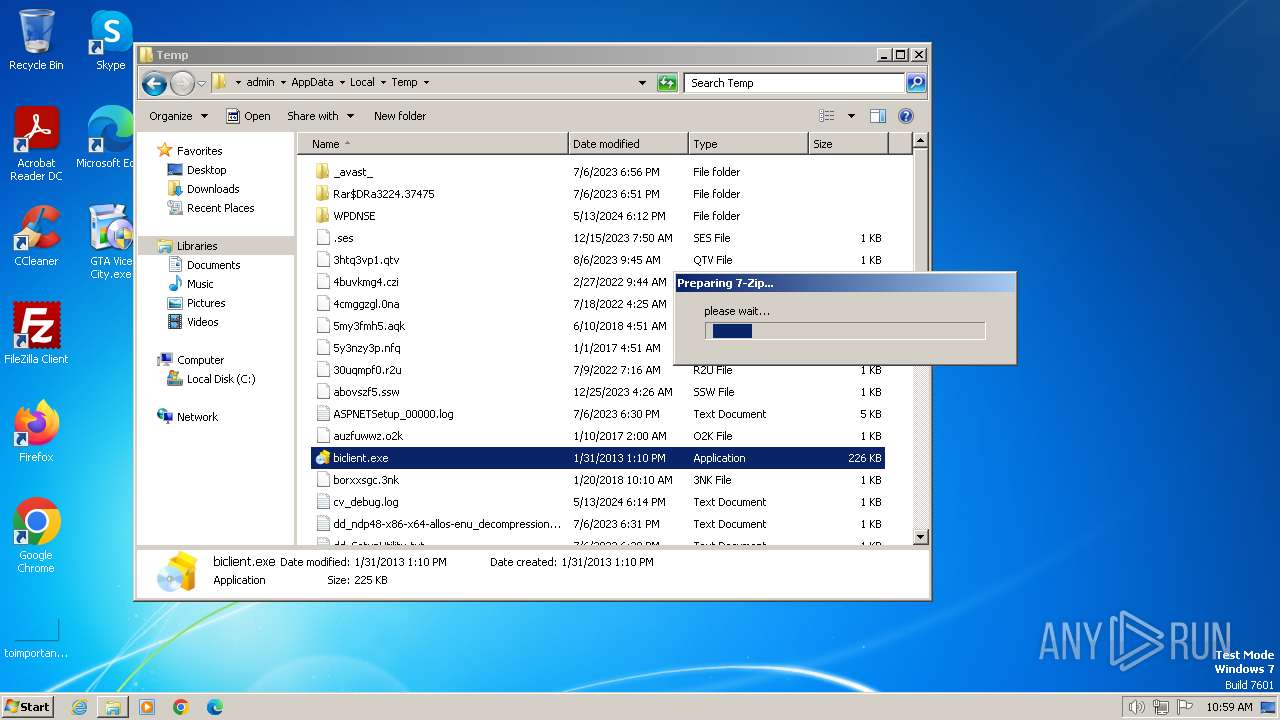This screenshot has height=720, width=1280.
Task: Click Open in Explorer toolbar
Action: coord(248,116)
